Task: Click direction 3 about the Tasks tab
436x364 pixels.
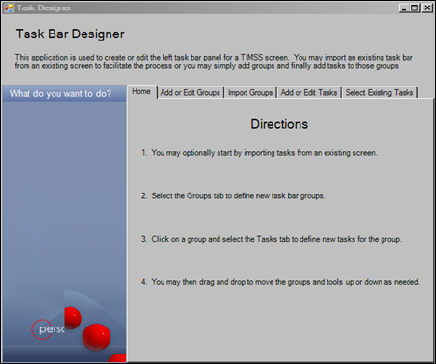Action: [x=271, y=239]
